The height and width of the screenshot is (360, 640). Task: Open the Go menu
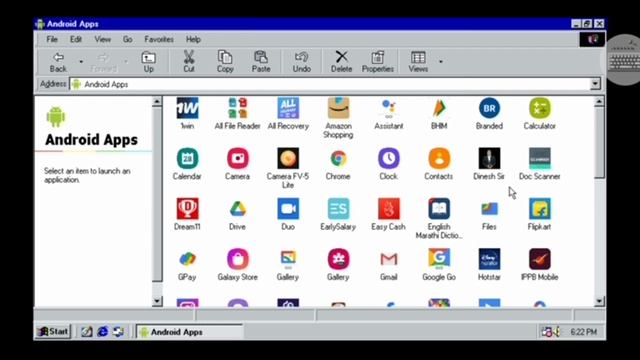[128, 40]
